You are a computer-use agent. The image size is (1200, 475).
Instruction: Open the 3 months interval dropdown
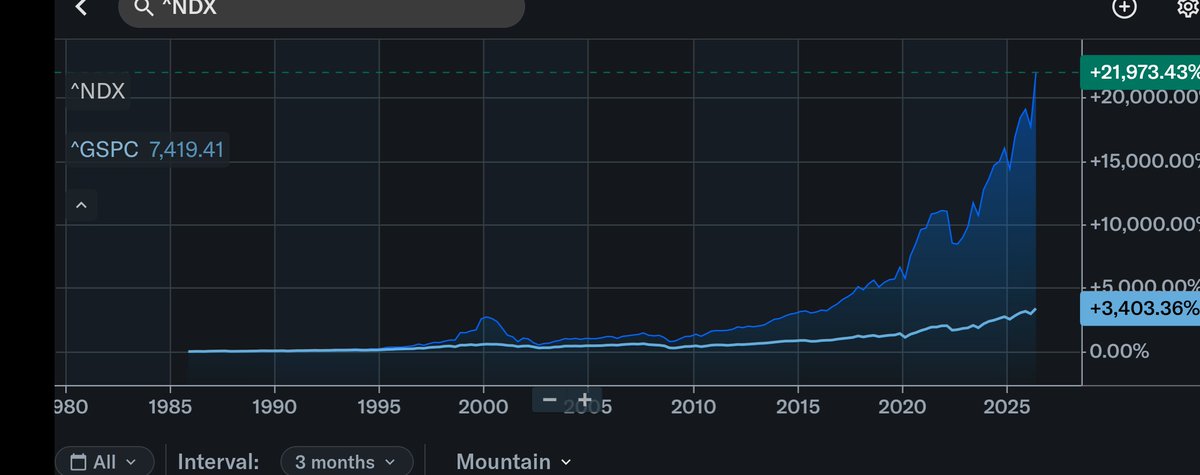click(346, 461)
